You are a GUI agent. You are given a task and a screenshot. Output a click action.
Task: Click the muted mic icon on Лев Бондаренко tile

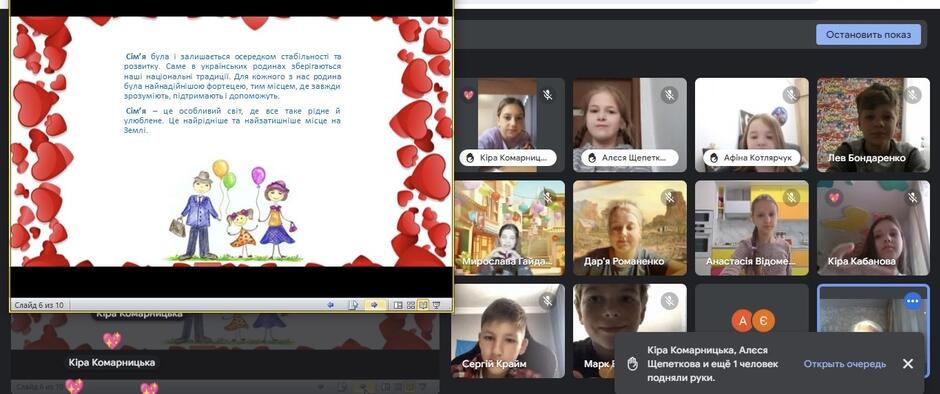point(912,95)
